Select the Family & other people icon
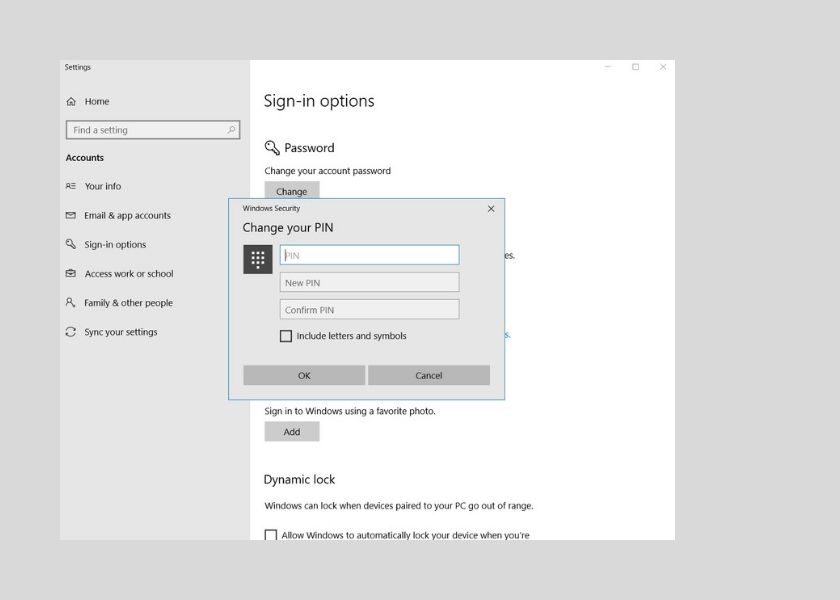The height and width of the screenshot is (600, 840). (70, 302)
